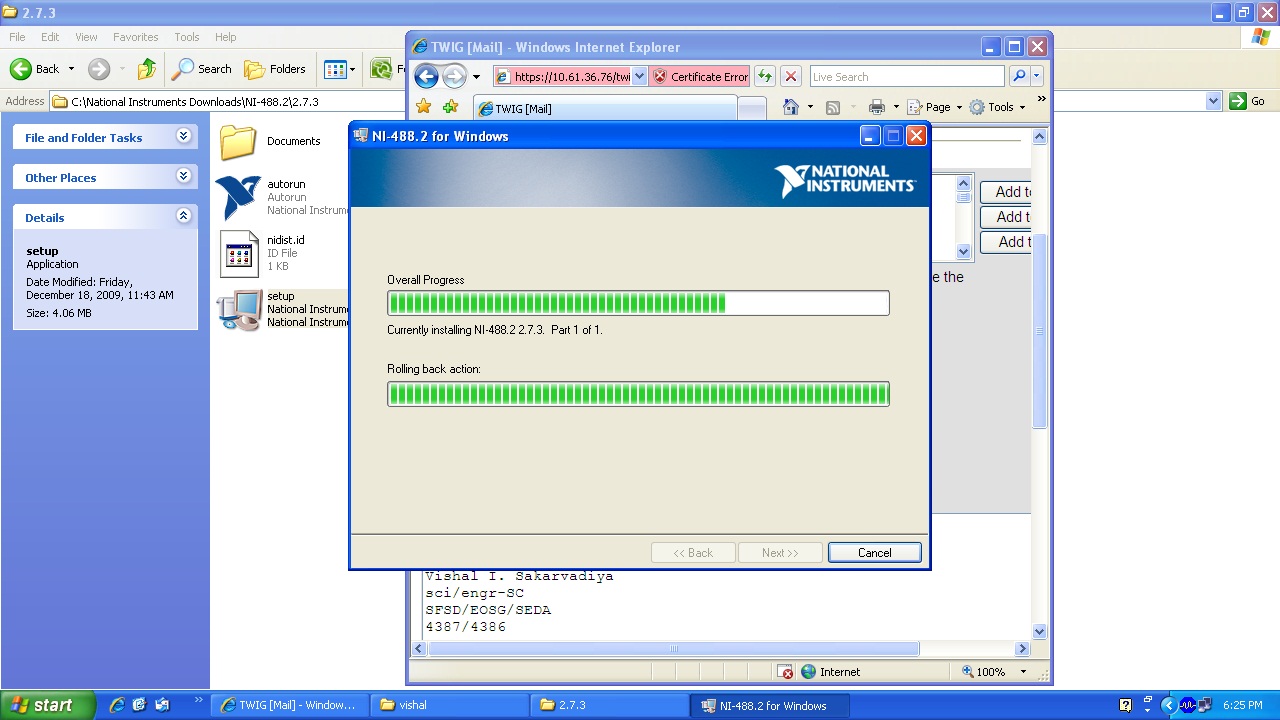Click the IE toolbar overflow chevron
The height and width of the screenshot is (720, 1280).
(x=1041, y=99)
